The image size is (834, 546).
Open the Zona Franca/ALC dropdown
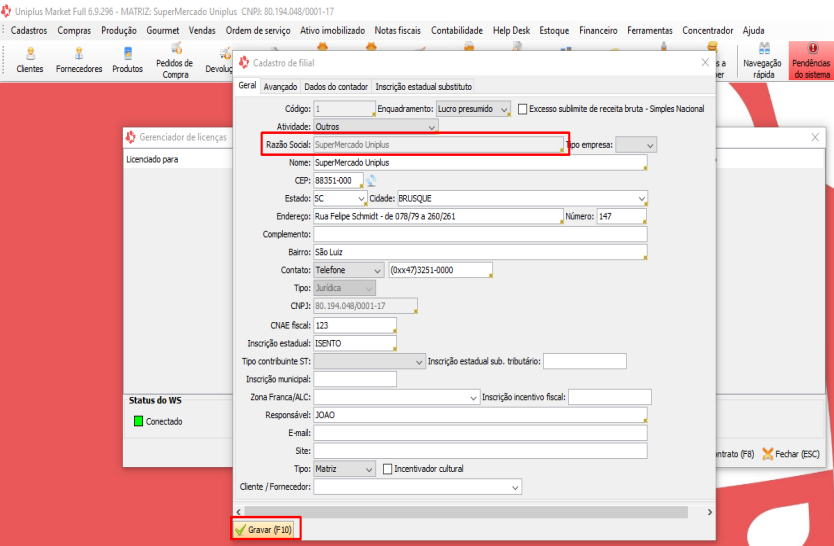396,397
